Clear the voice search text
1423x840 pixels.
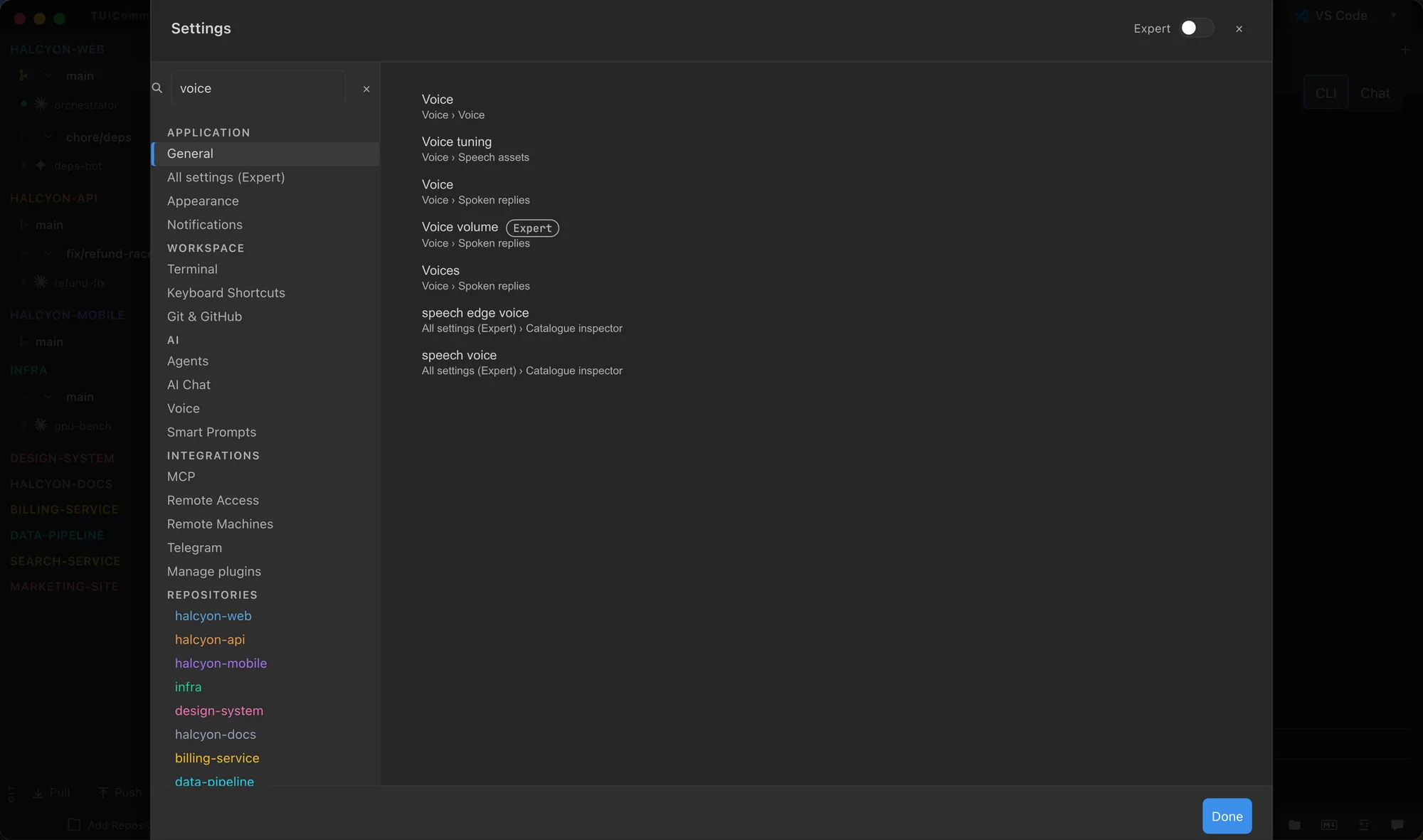click(x=366, y=89)
